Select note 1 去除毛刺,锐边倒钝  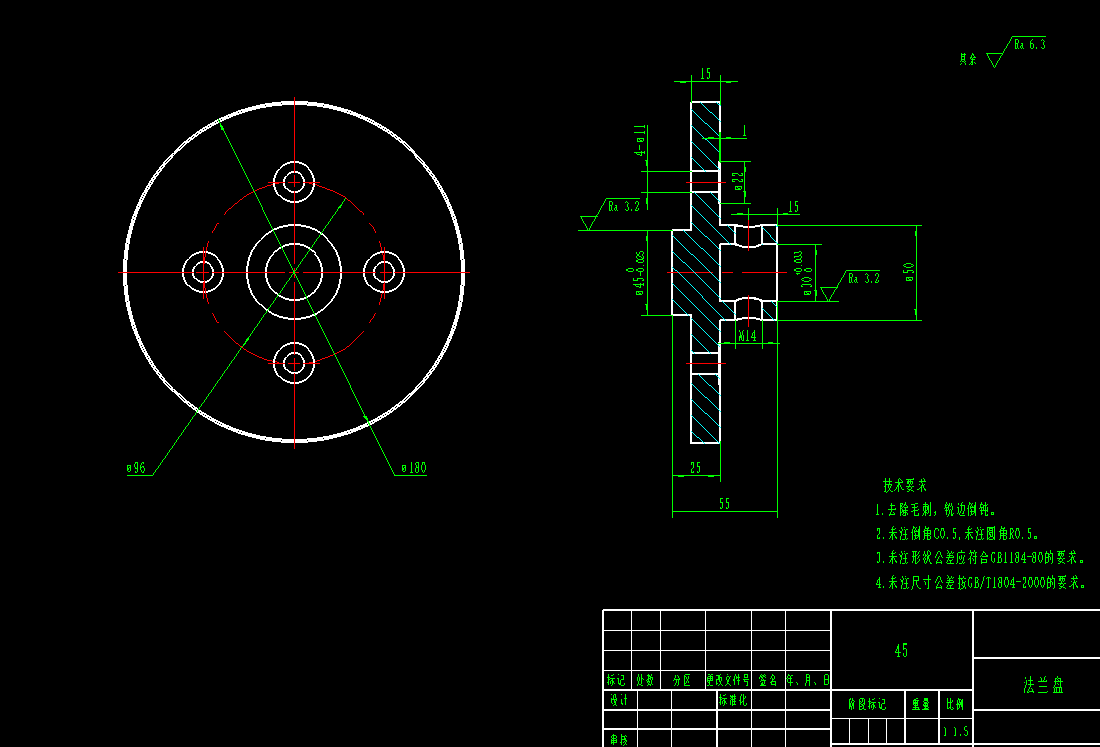click(x=936, y=510)
